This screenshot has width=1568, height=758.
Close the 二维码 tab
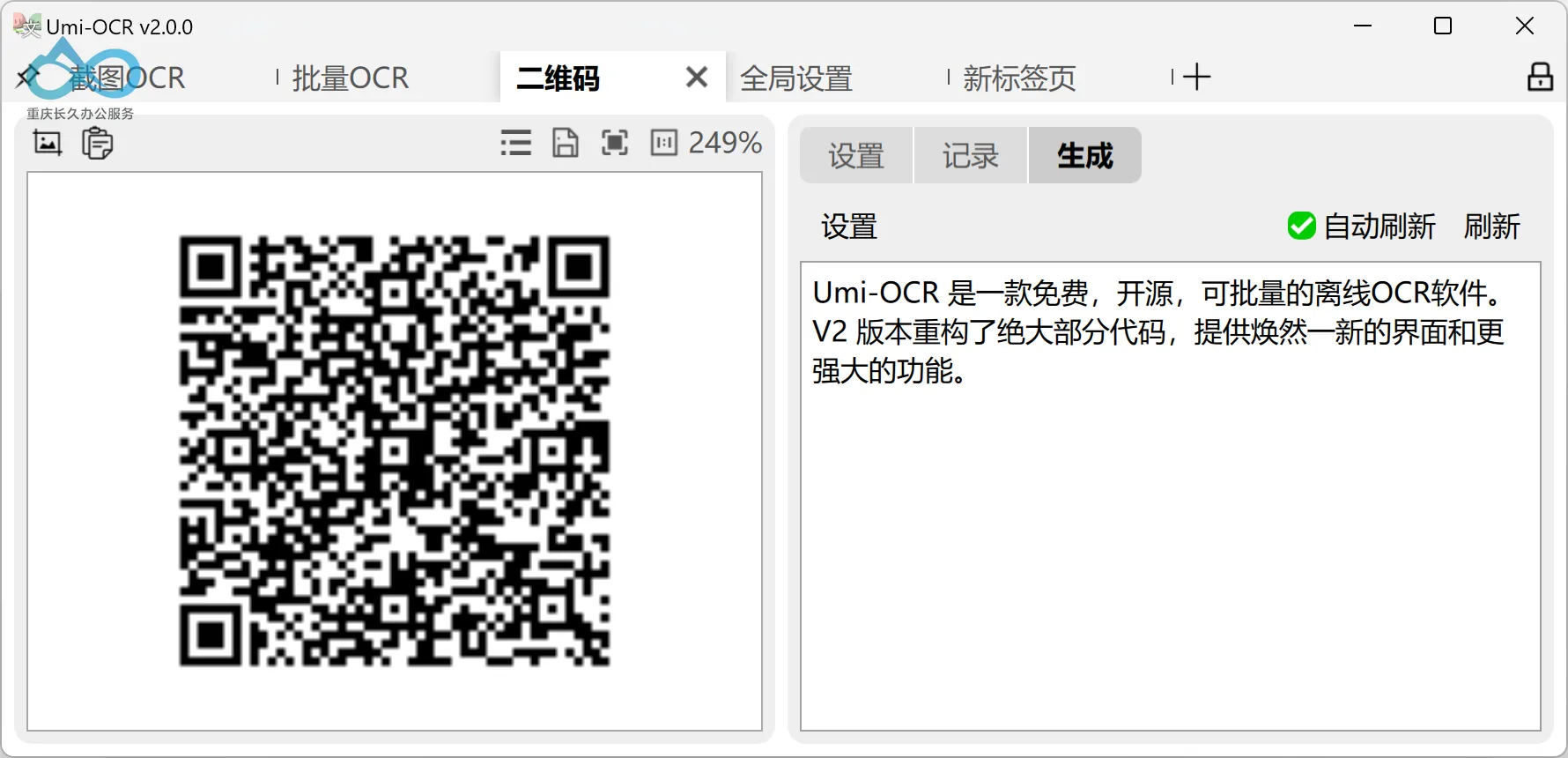click(697, 78)
